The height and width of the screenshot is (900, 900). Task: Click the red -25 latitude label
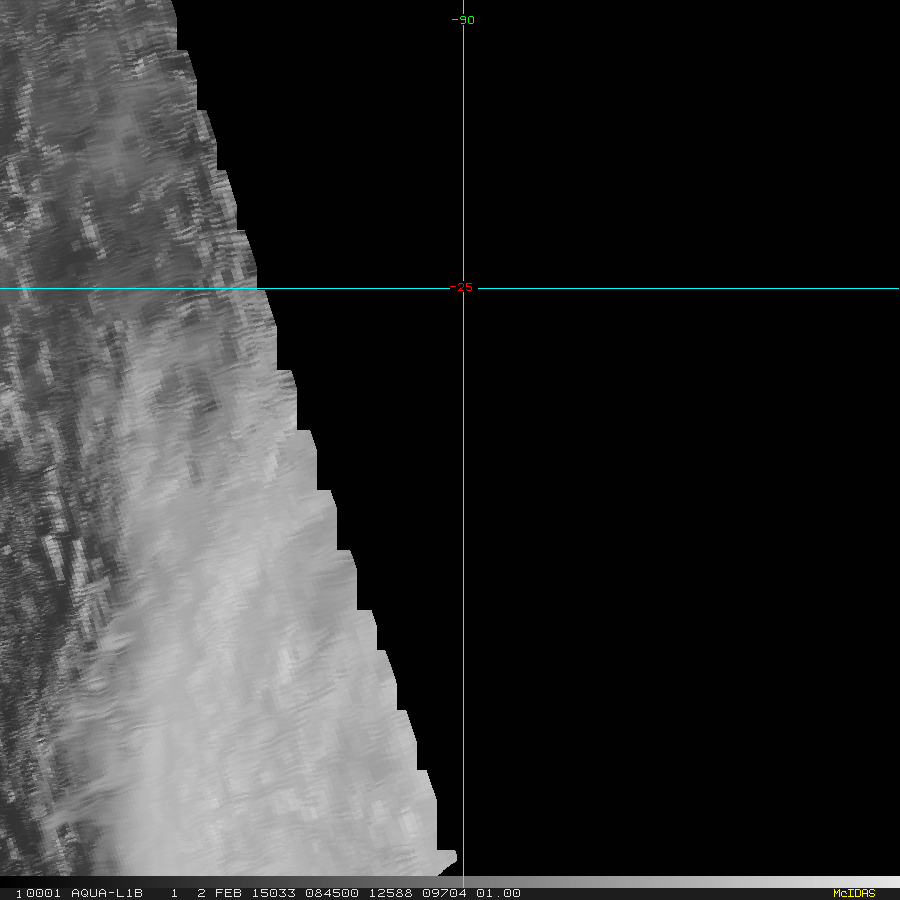[x=462, y=288]
